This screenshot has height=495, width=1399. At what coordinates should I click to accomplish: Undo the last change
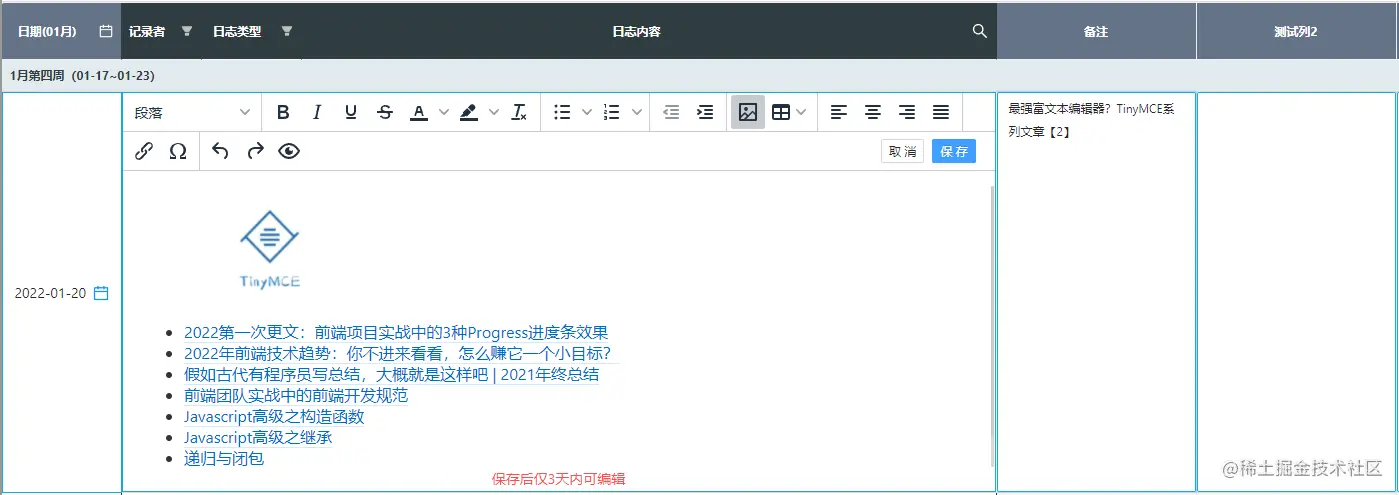click(x=221, y=151)
